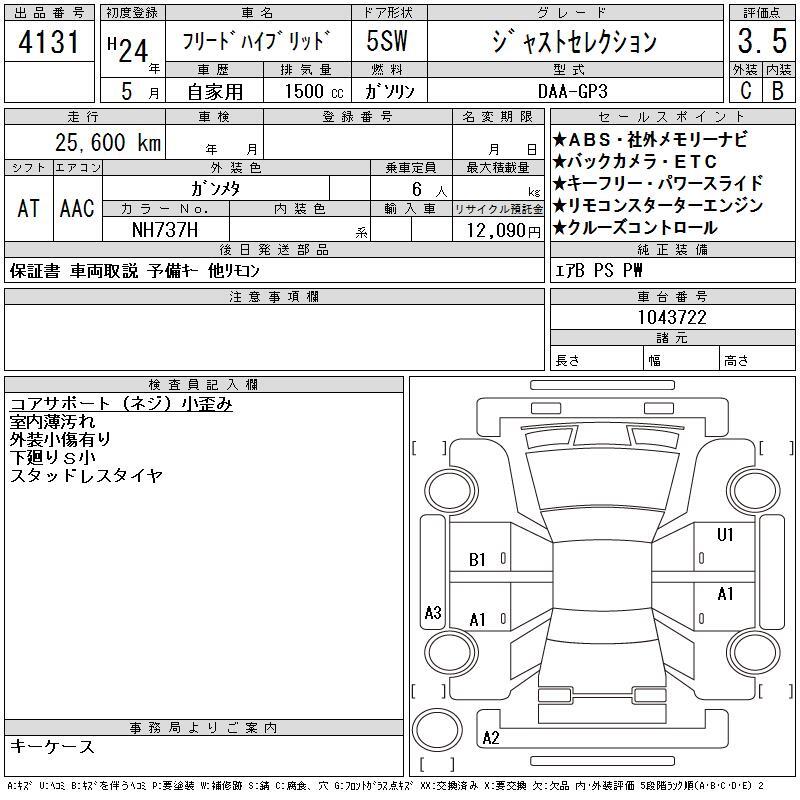Click the 高さ dimension field
Screen dimensions: 800x800
click(757, 360)
